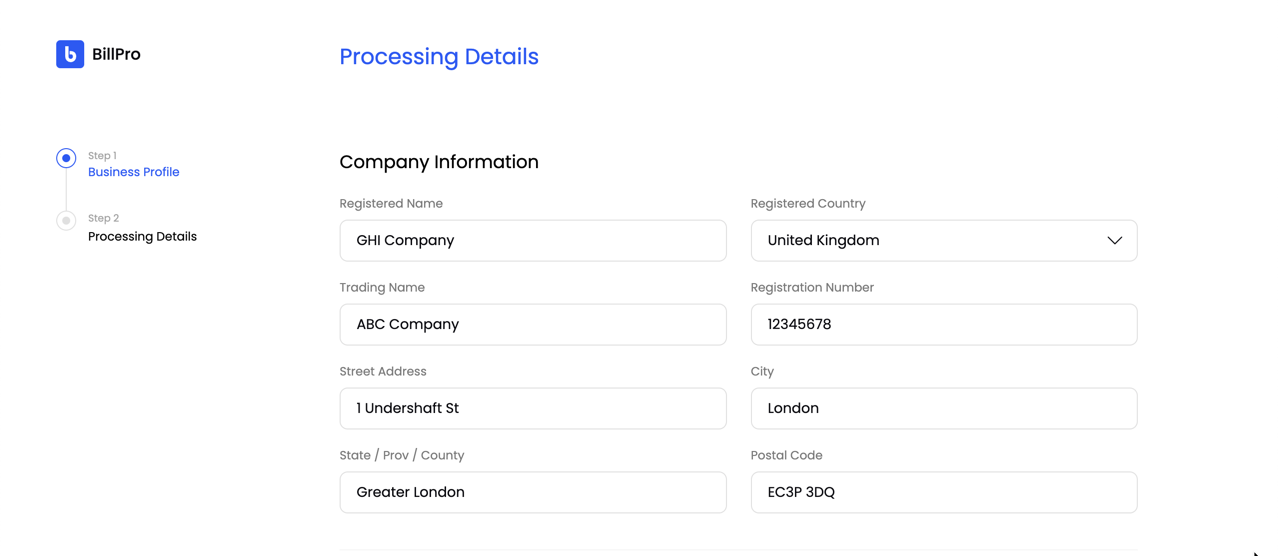
Task: Click the Registration Number field 12345678
Action: point(943,325)
